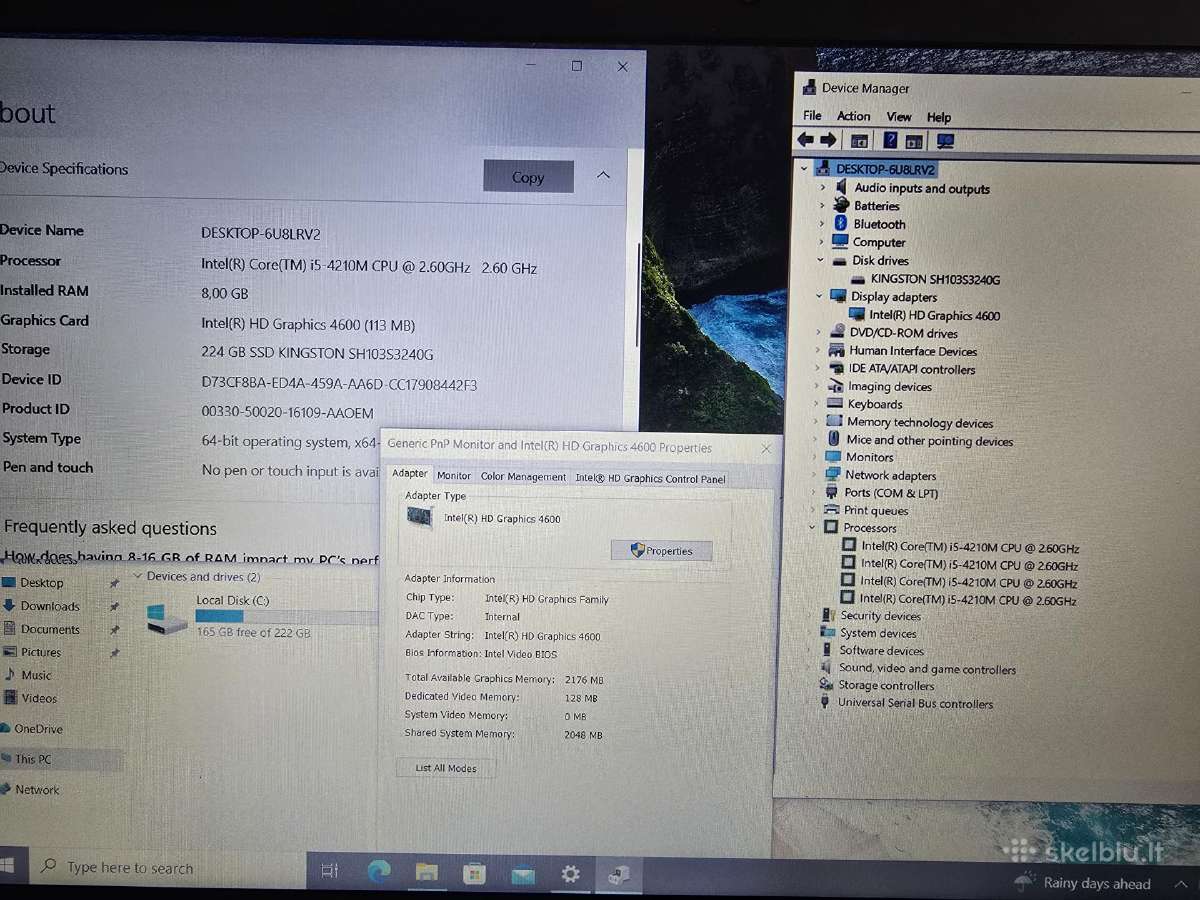The image size is (1200, 900).
Task: Open Pictures in File Explorer sidebar
Action: tap(41, 652)
